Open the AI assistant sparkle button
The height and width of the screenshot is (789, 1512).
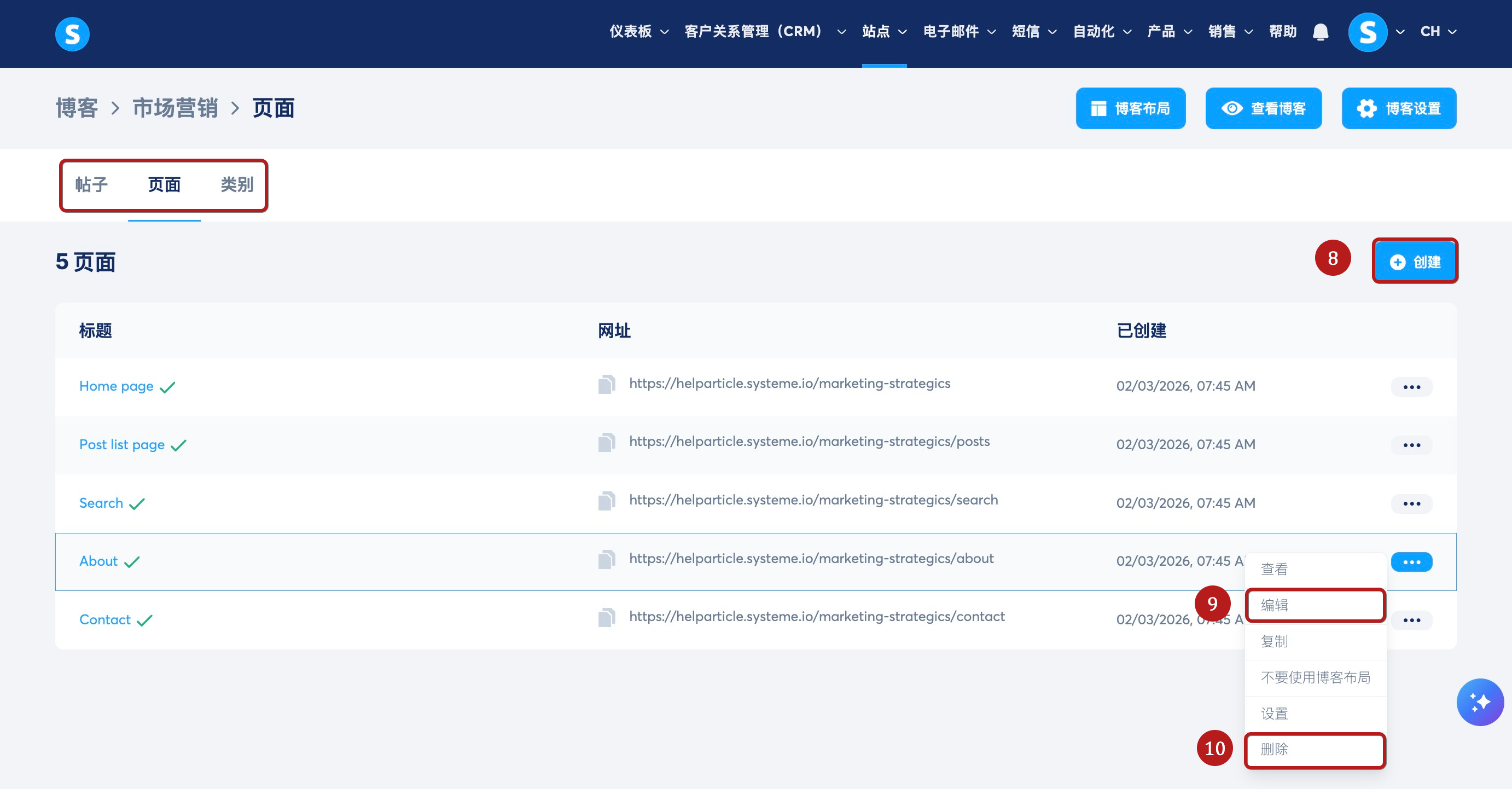coord(1479,702)
